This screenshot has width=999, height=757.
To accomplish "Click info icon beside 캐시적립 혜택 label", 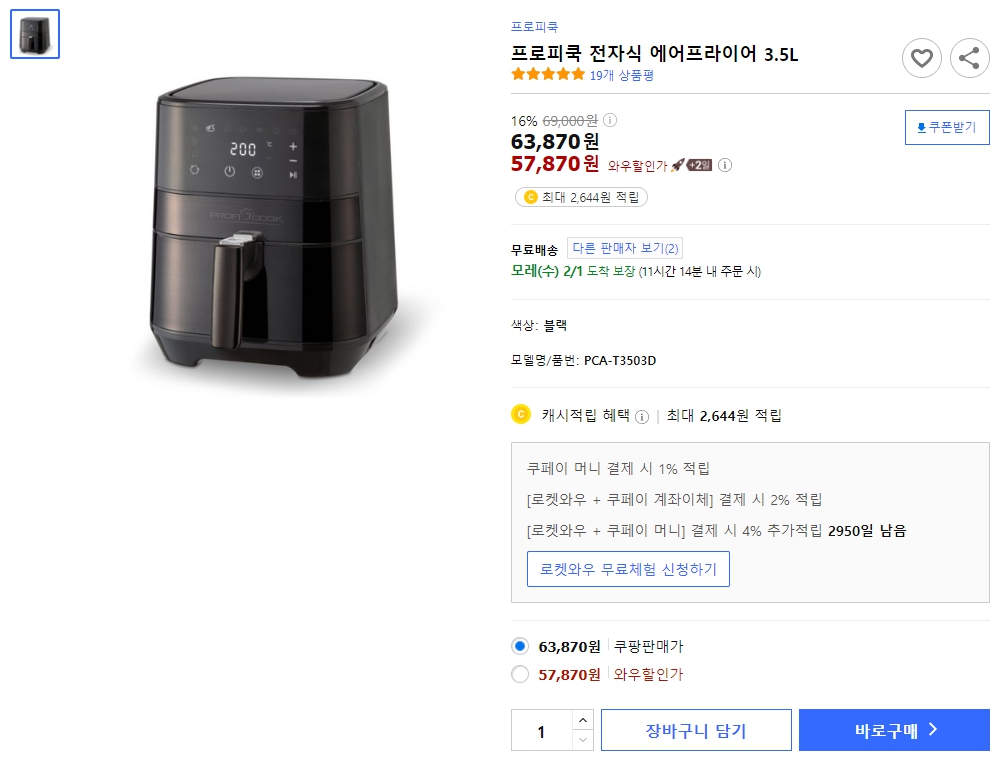I will pos(642,416).
